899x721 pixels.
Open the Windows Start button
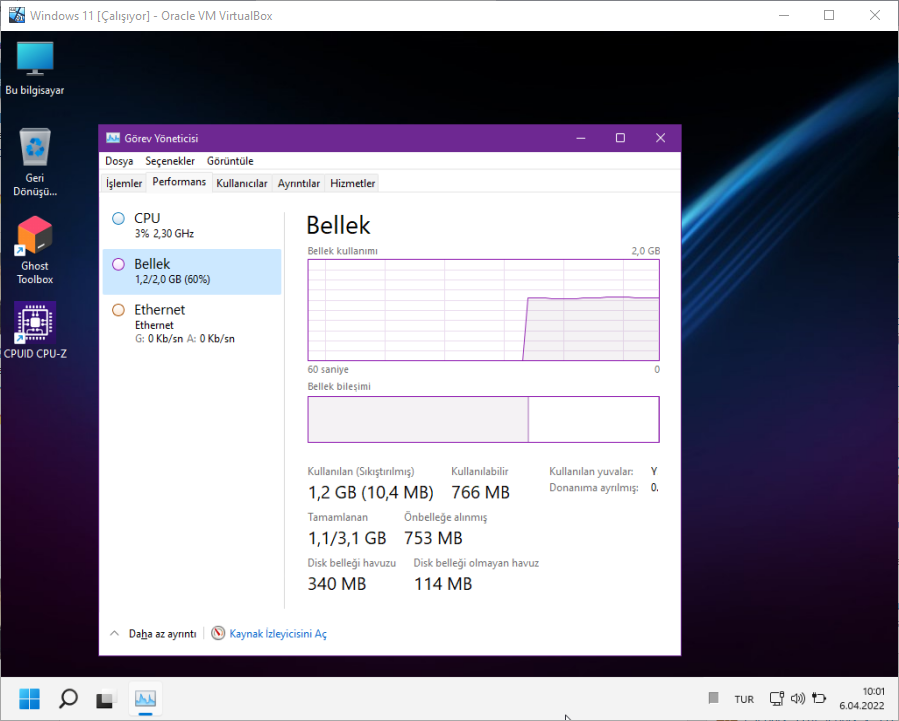(x=29, y=699)
